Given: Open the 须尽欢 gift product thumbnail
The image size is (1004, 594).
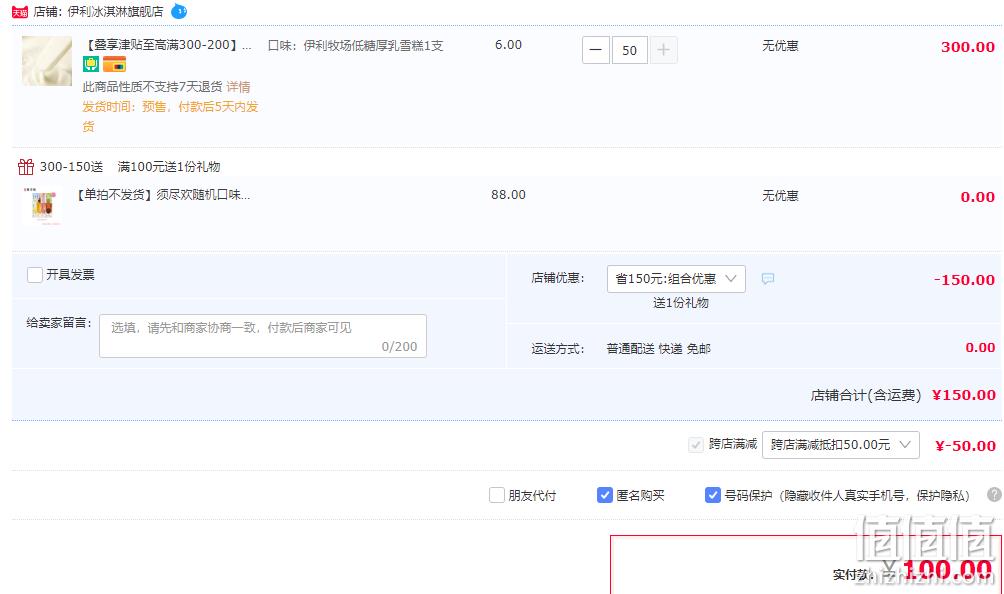Looking at the screenshot, I should 43,206.
